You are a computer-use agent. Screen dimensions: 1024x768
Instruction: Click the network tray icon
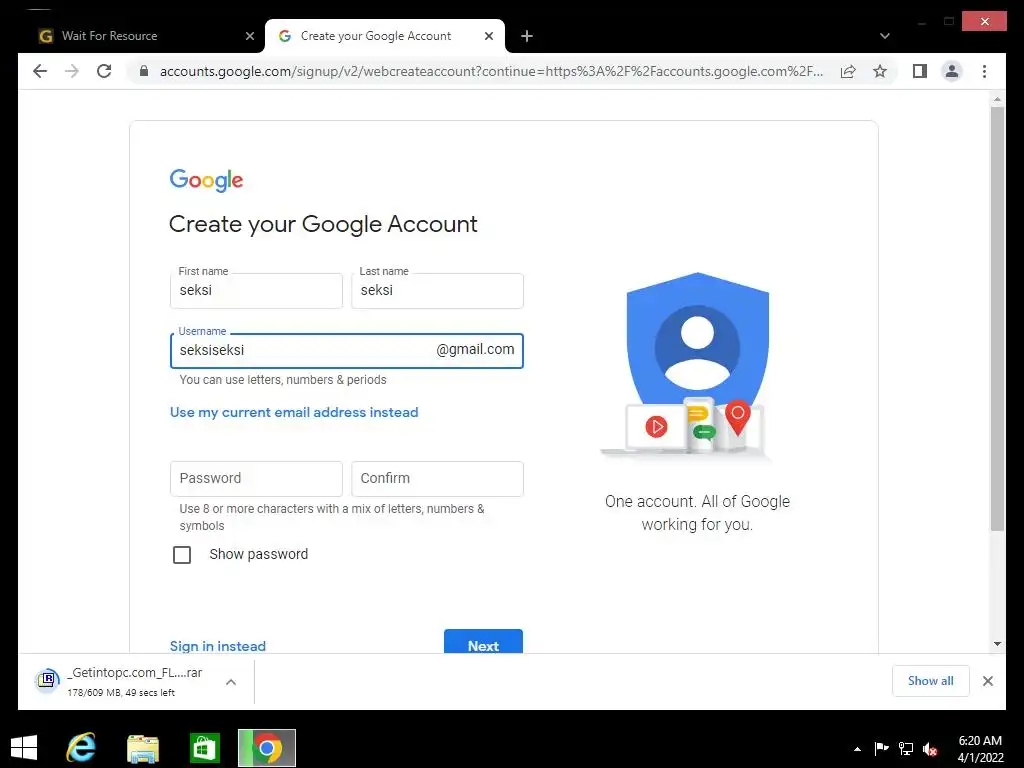point(906,748)
